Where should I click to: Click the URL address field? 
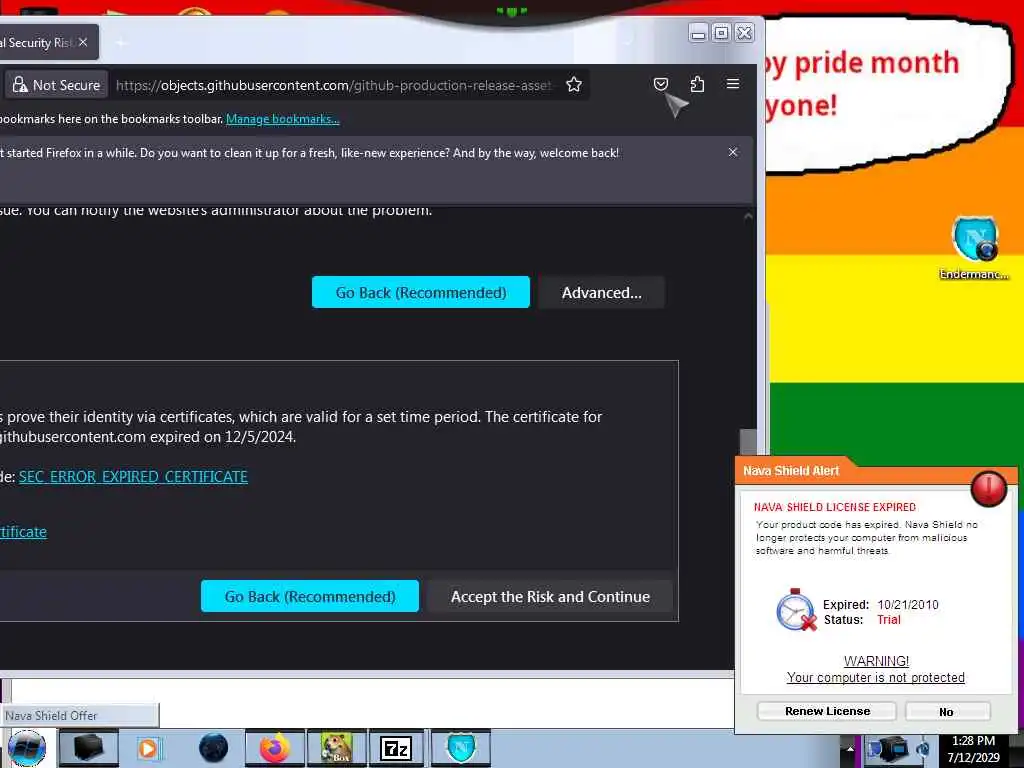tap(333, 85)
